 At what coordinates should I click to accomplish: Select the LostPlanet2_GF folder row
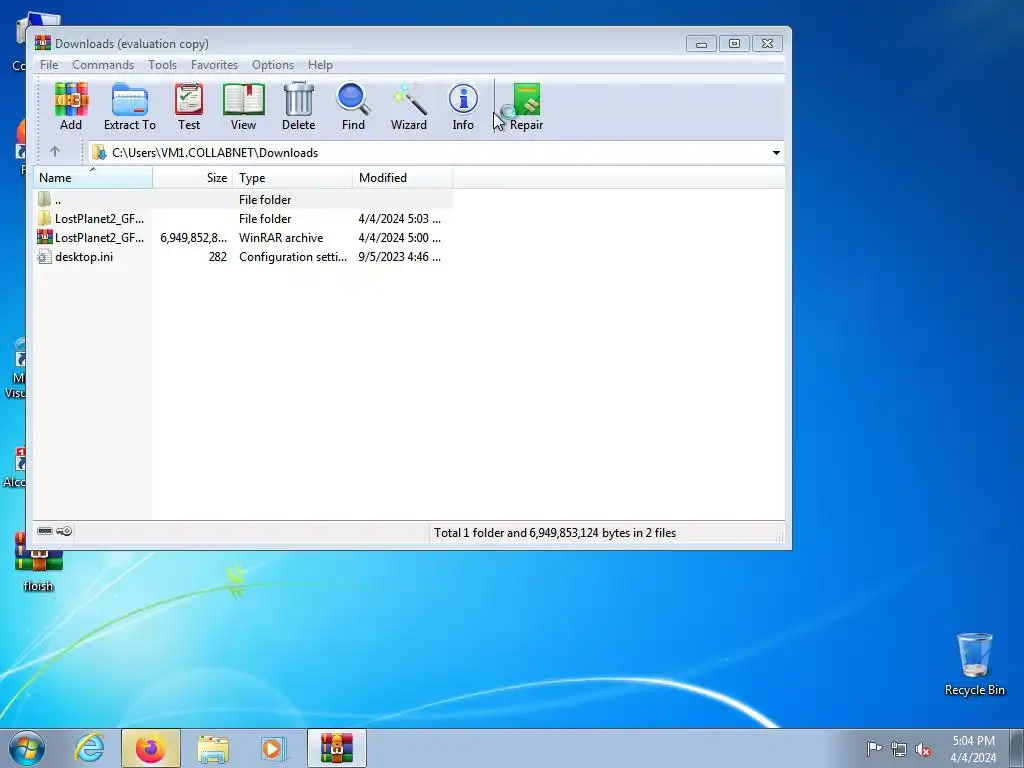point(243,219)
